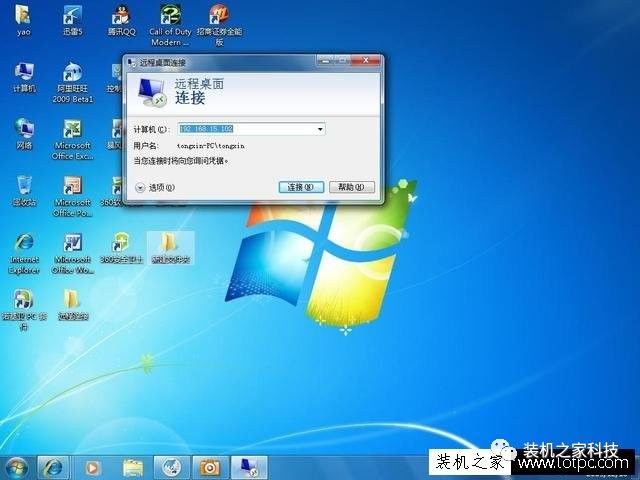
Task: Switch to the Remote Desktop taskbar button
Action: (x=249, y=468)
